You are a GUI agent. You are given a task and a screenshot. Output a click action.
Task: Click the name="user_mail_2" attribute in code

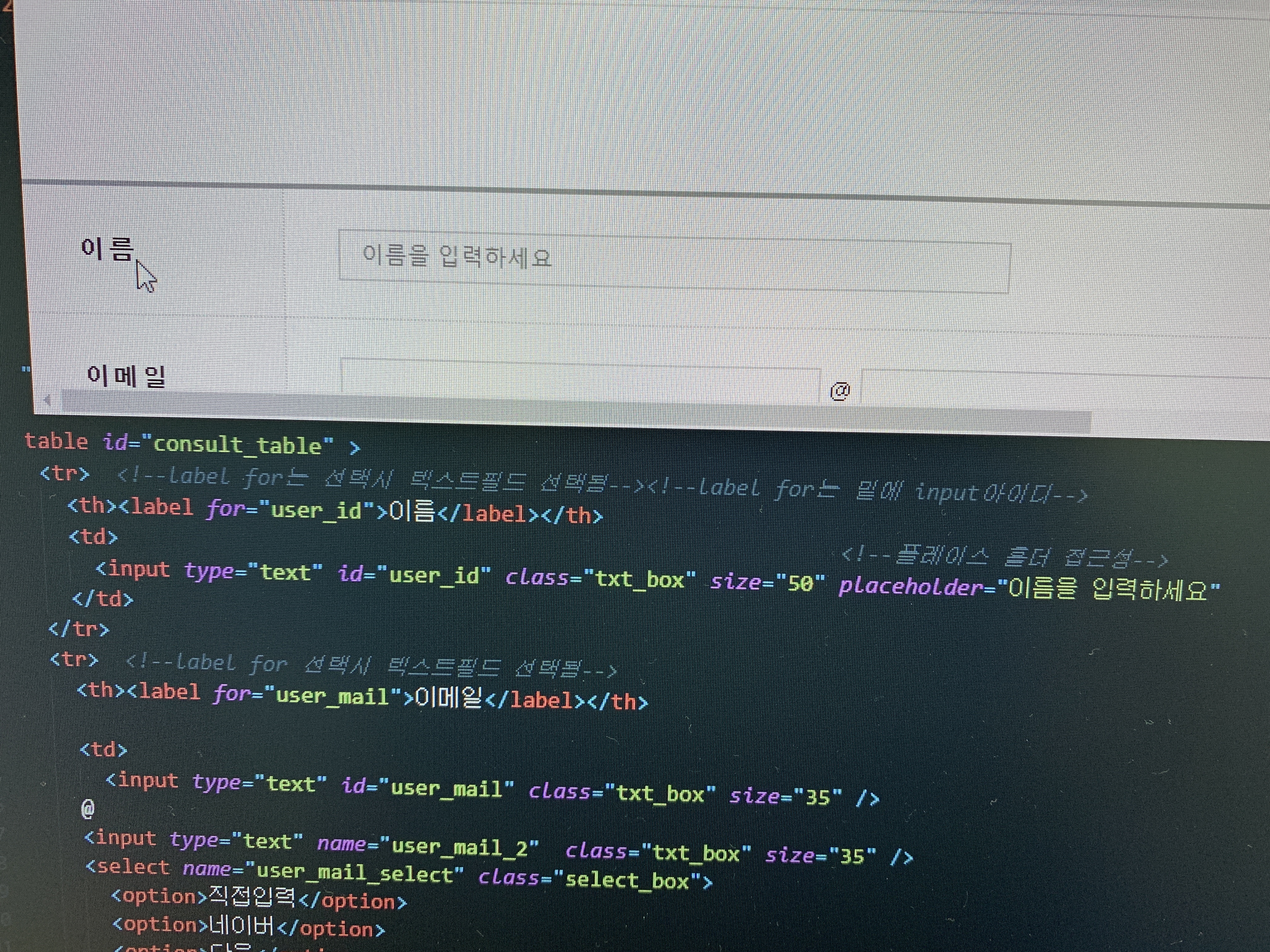[428, 847]
